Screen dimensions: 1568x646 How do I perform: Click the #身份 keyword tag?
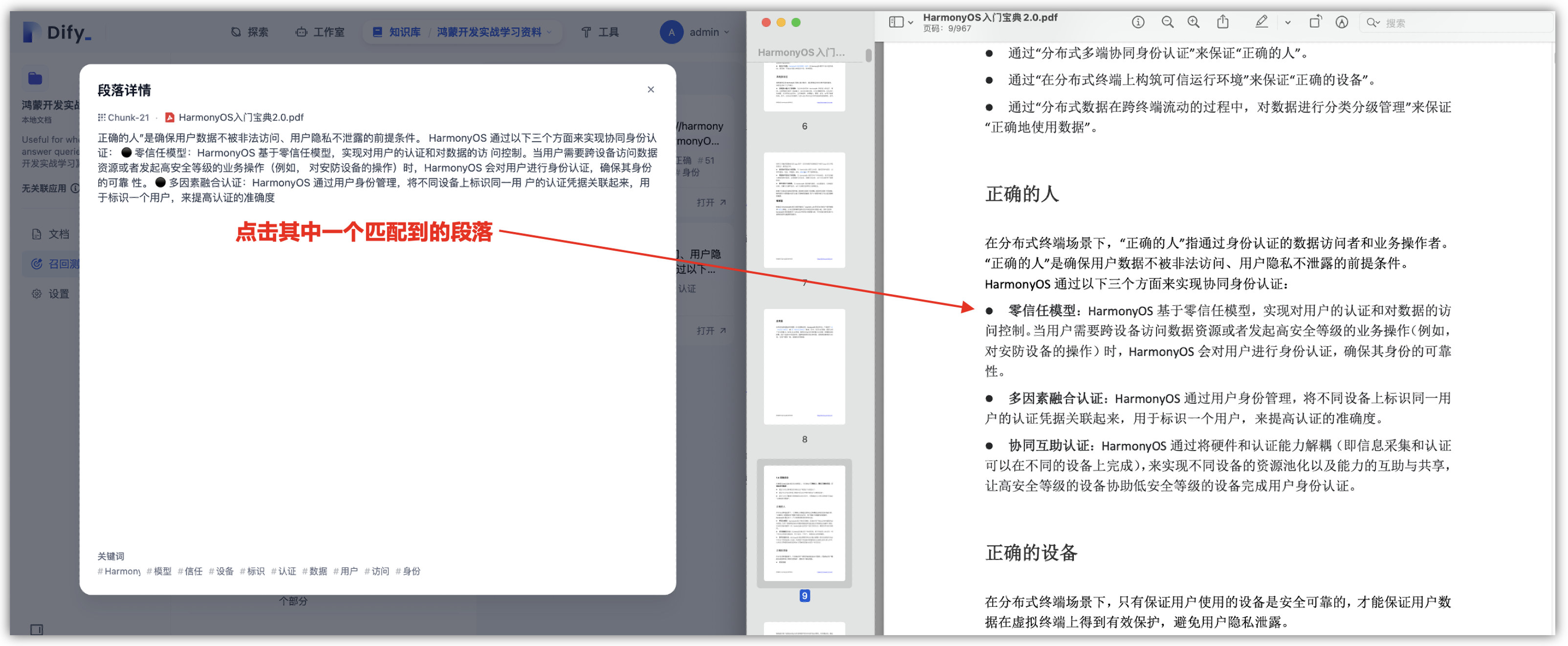click(x=408, y=571)
